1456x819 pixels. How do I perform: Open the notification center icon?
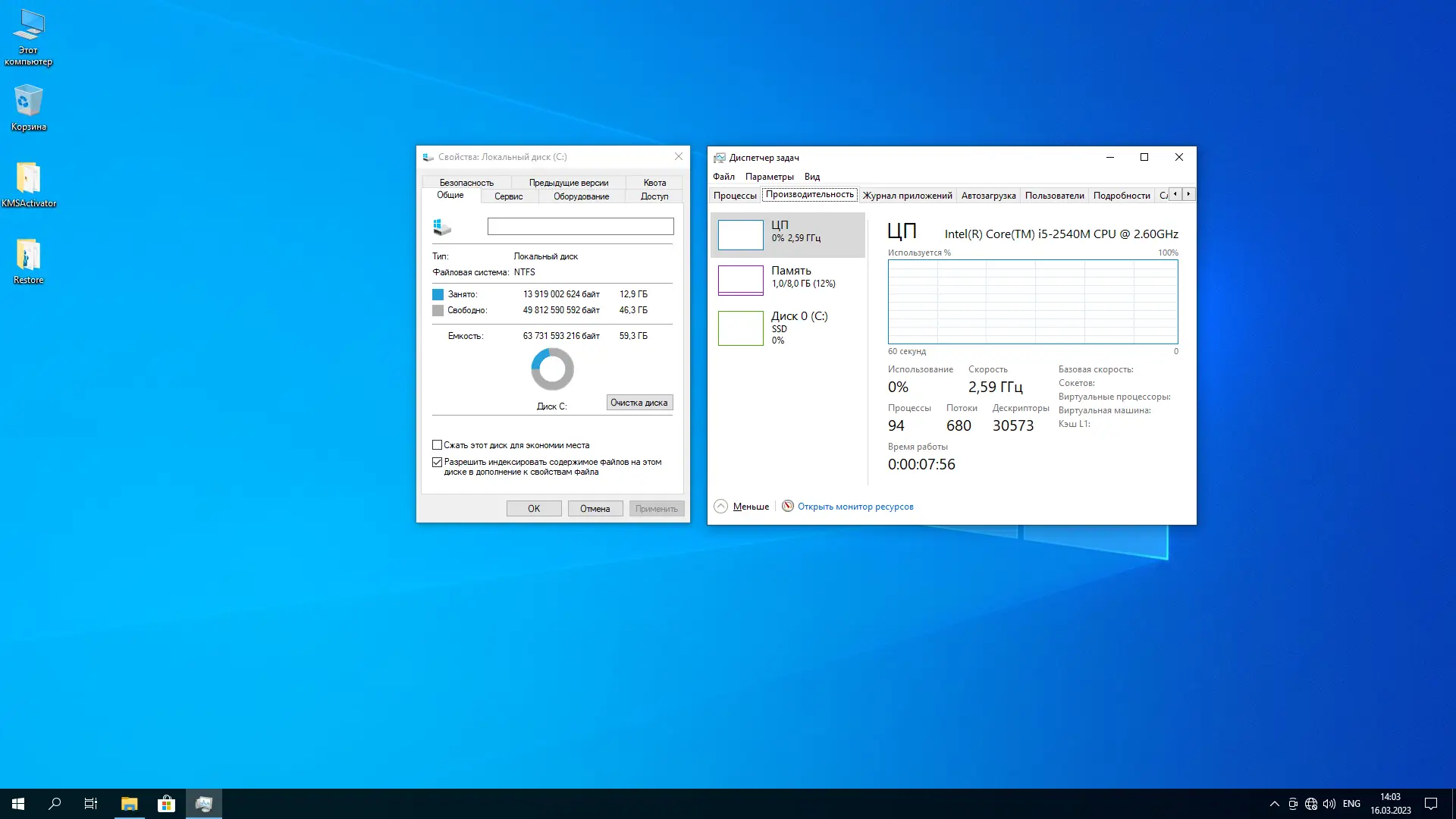[x=1431, y=804]
